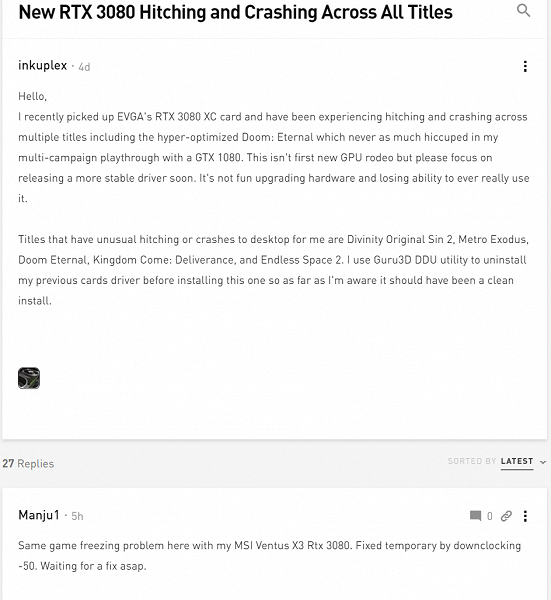
Task: Click the graphics card badge thumbnail
Action: (x=29, y=378)
